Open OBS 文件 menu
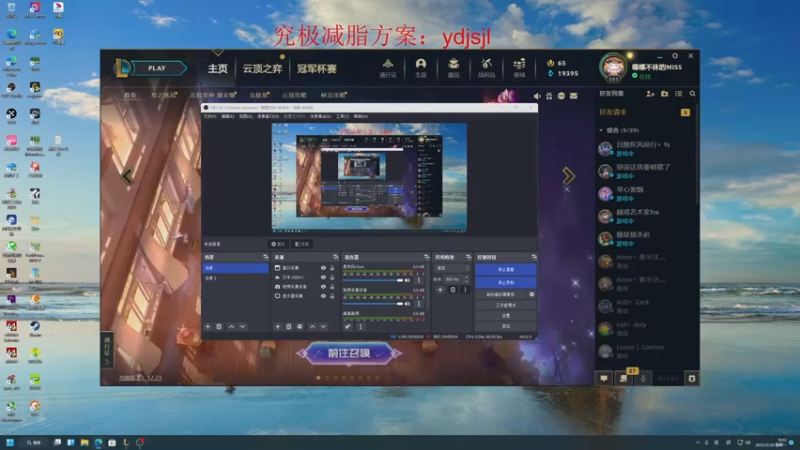The width and height of the screenshot is (800, 450). tap(210, 116)
